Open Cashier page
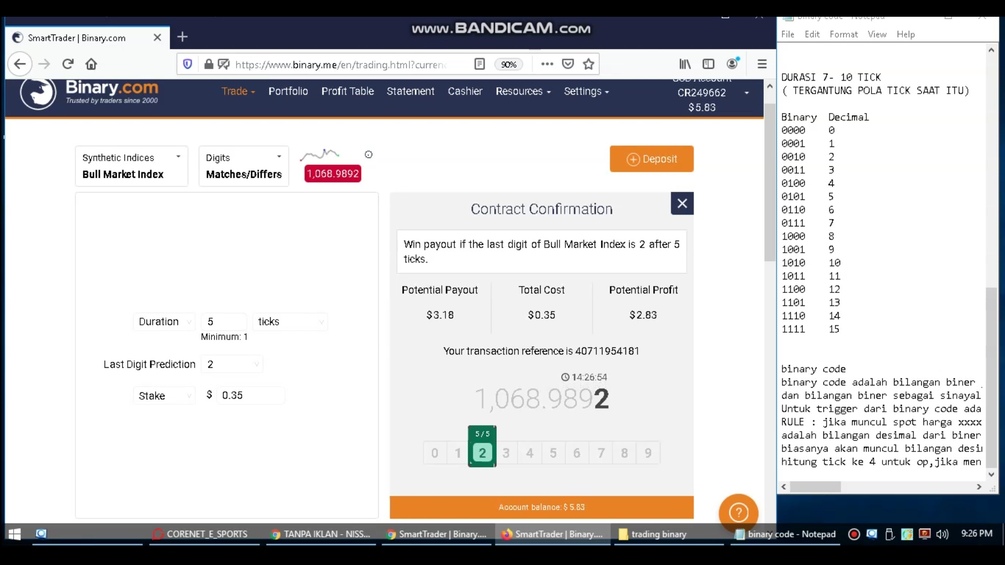 coord(465,92)
